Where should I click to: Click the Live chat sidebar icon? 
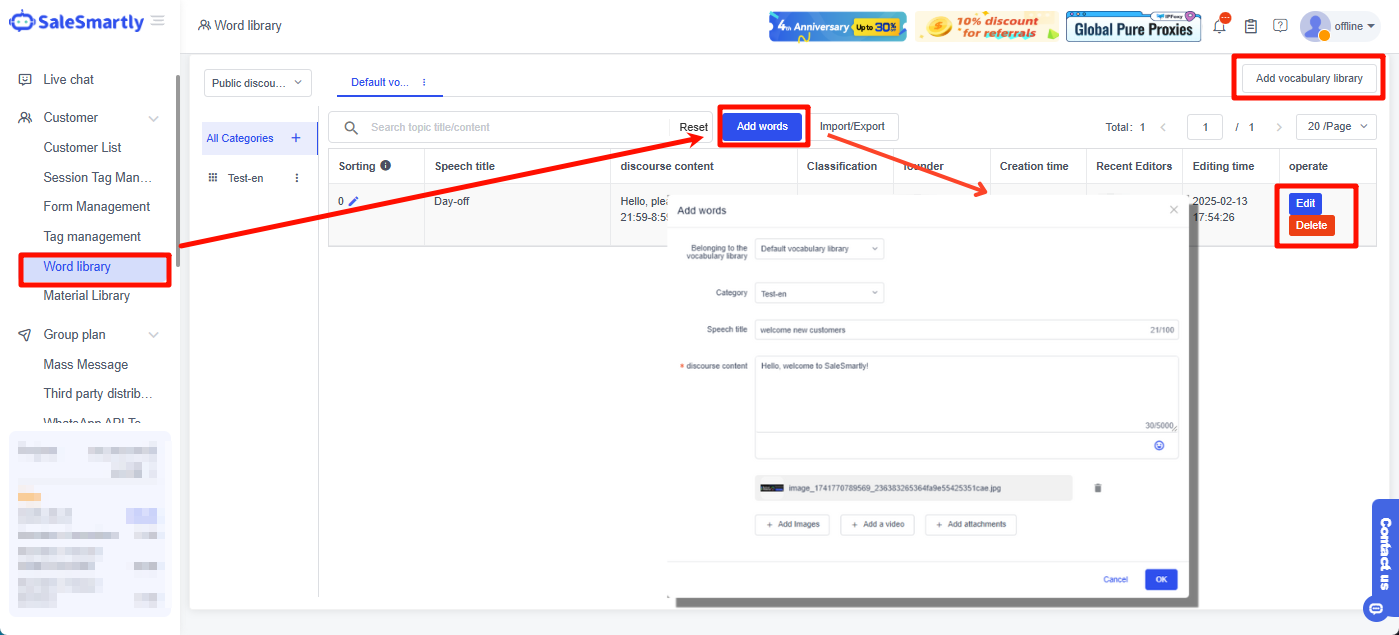click(25, 80)
